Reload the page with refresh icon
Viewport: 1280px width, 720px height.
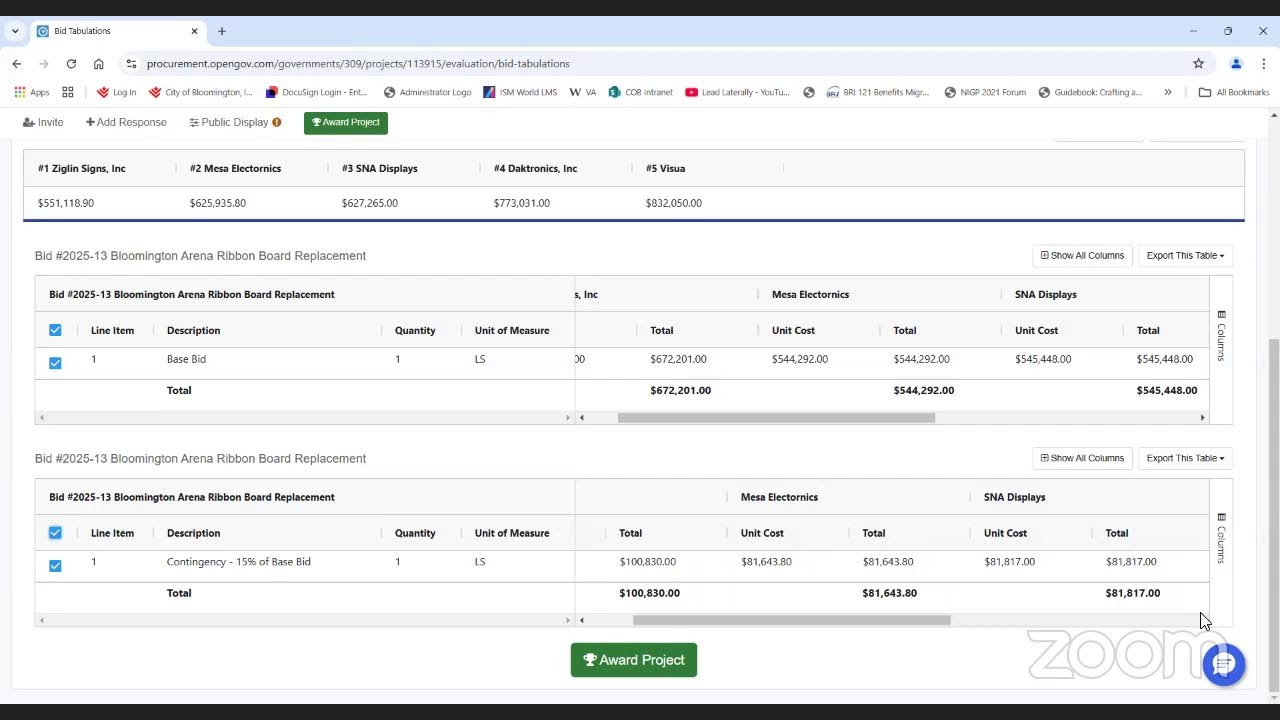[71, 63]
